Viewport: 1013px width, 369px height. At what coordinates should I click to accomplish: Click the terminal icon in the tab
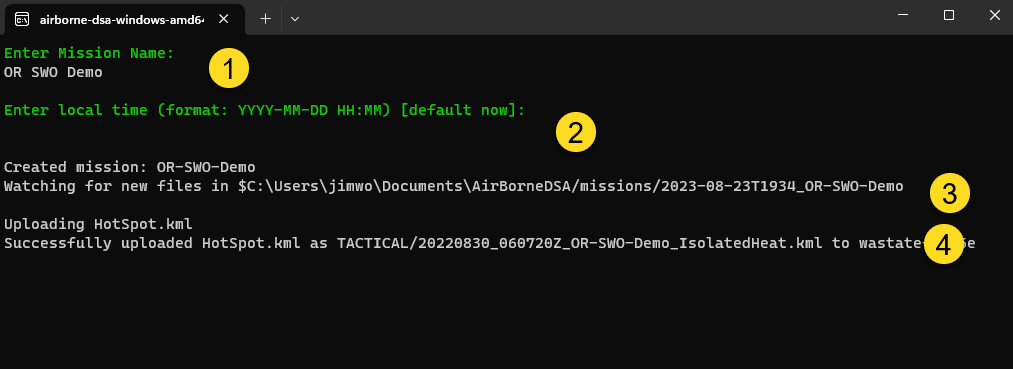21,19
